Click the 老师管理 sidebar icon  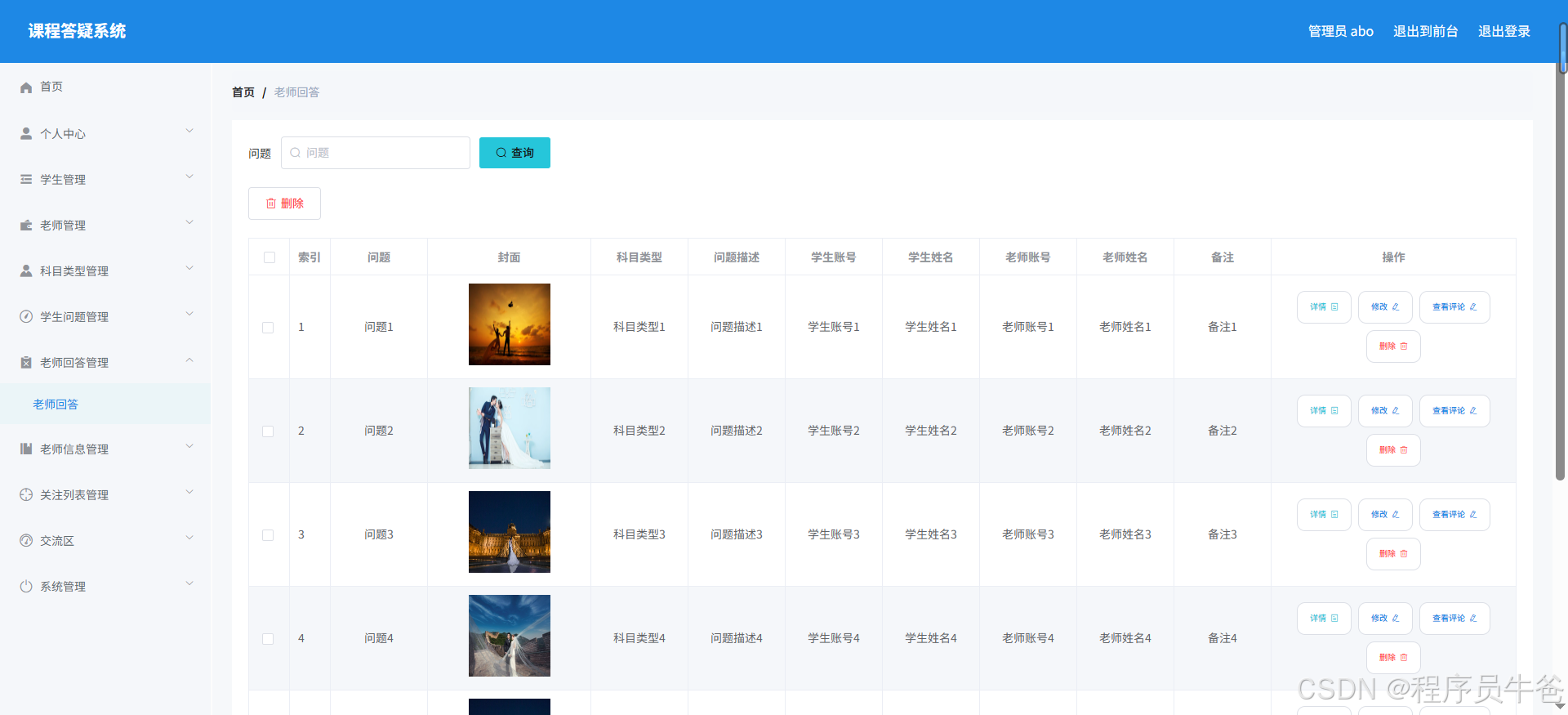[x=26, y=225]
